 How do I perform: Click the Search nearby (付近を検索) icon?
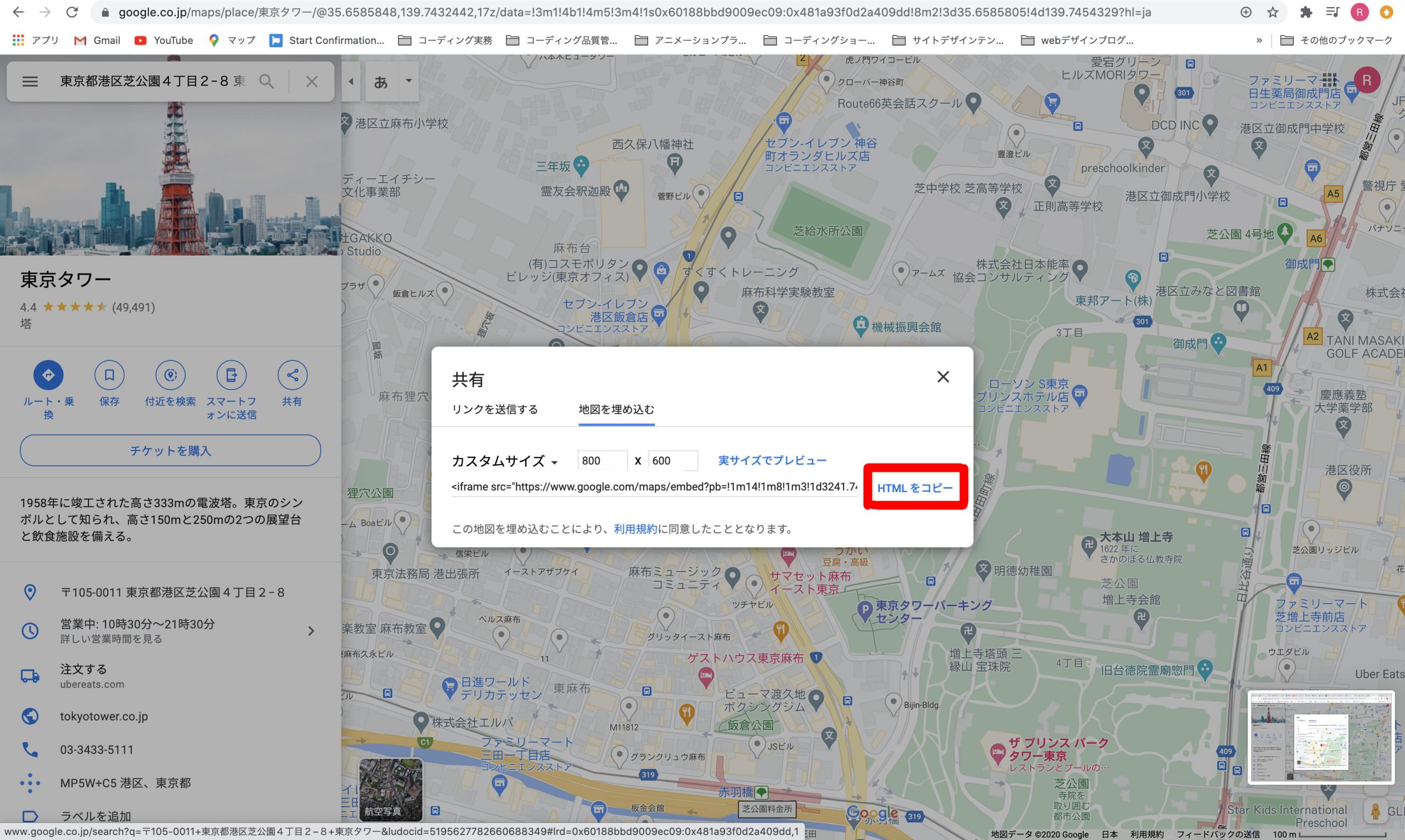point(170,375)
